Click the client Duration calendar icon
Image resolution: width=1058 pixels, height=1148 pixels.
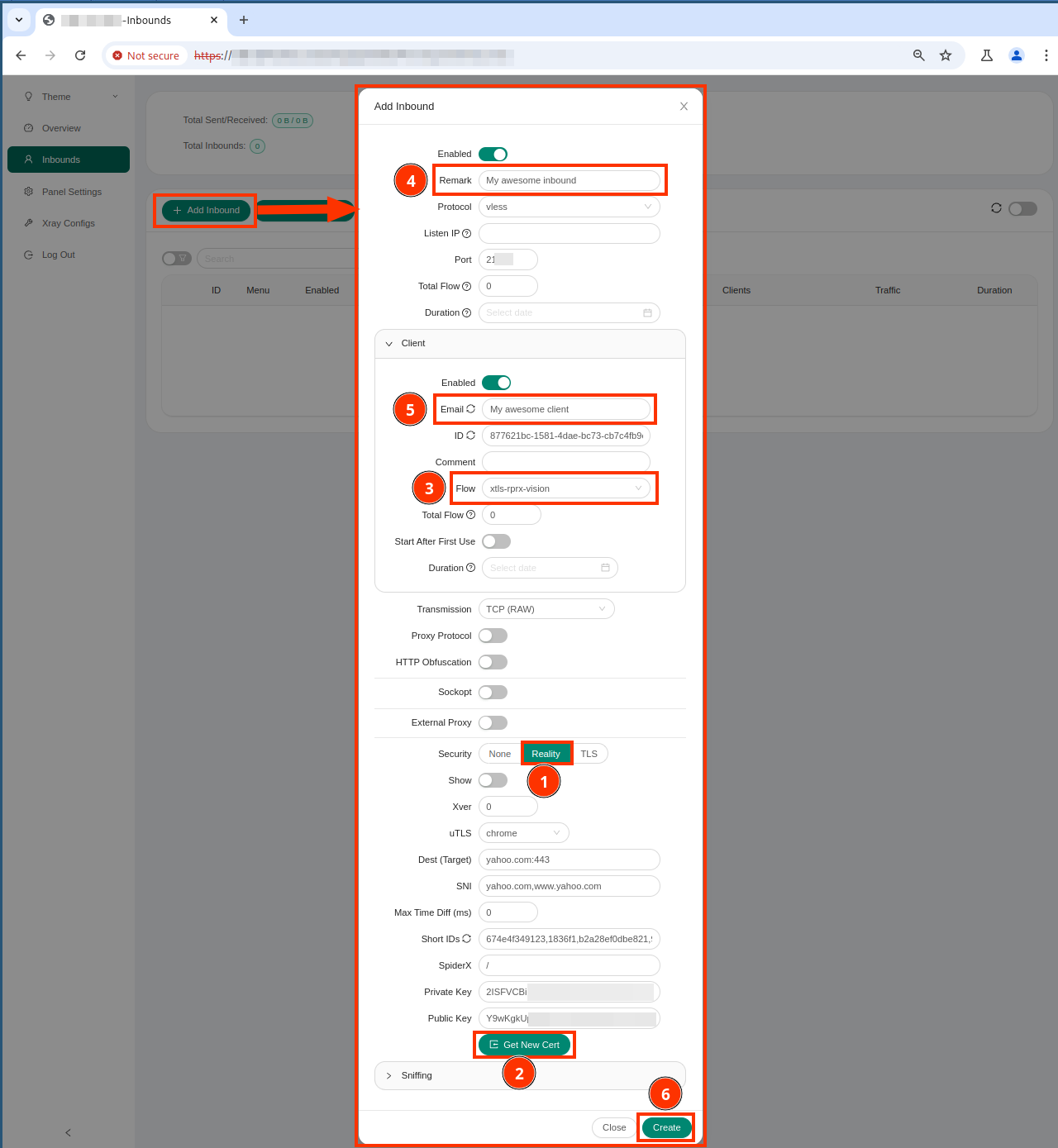(605, 568)
